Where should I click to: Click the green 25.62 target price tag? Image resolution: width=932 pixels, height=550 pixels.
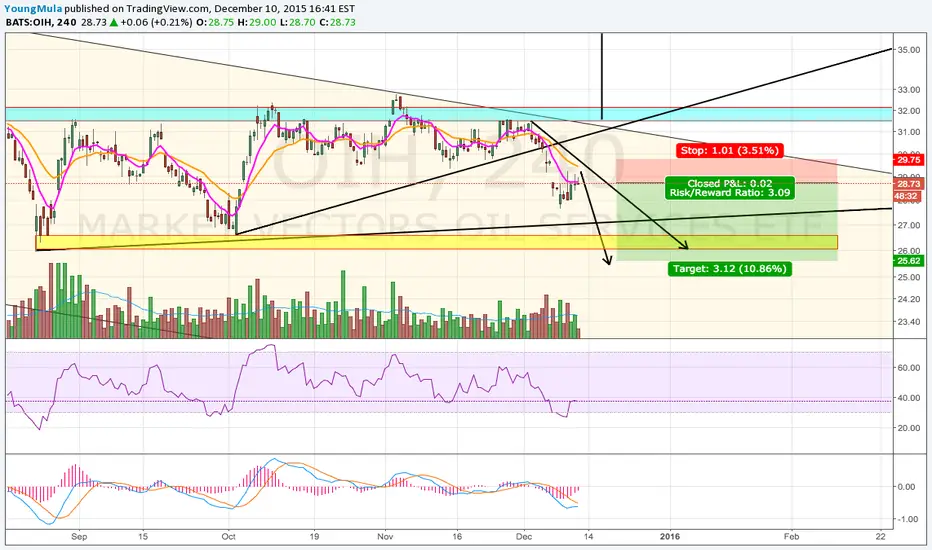(x=909, y=261)
